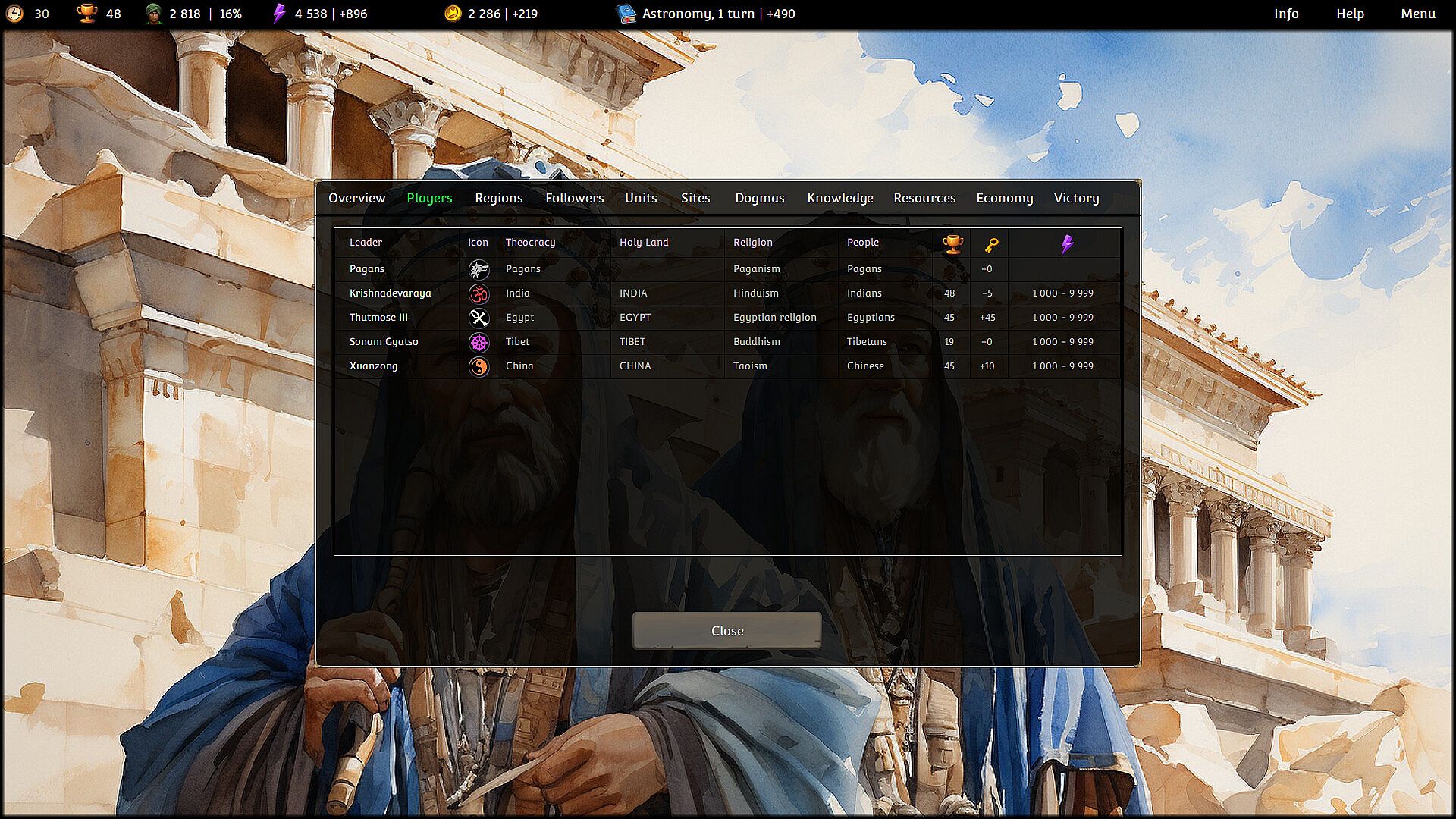Viewport: 1456px width, 819px height.
Task: Open the Menu in top bar
Action: pos(1417,14)
